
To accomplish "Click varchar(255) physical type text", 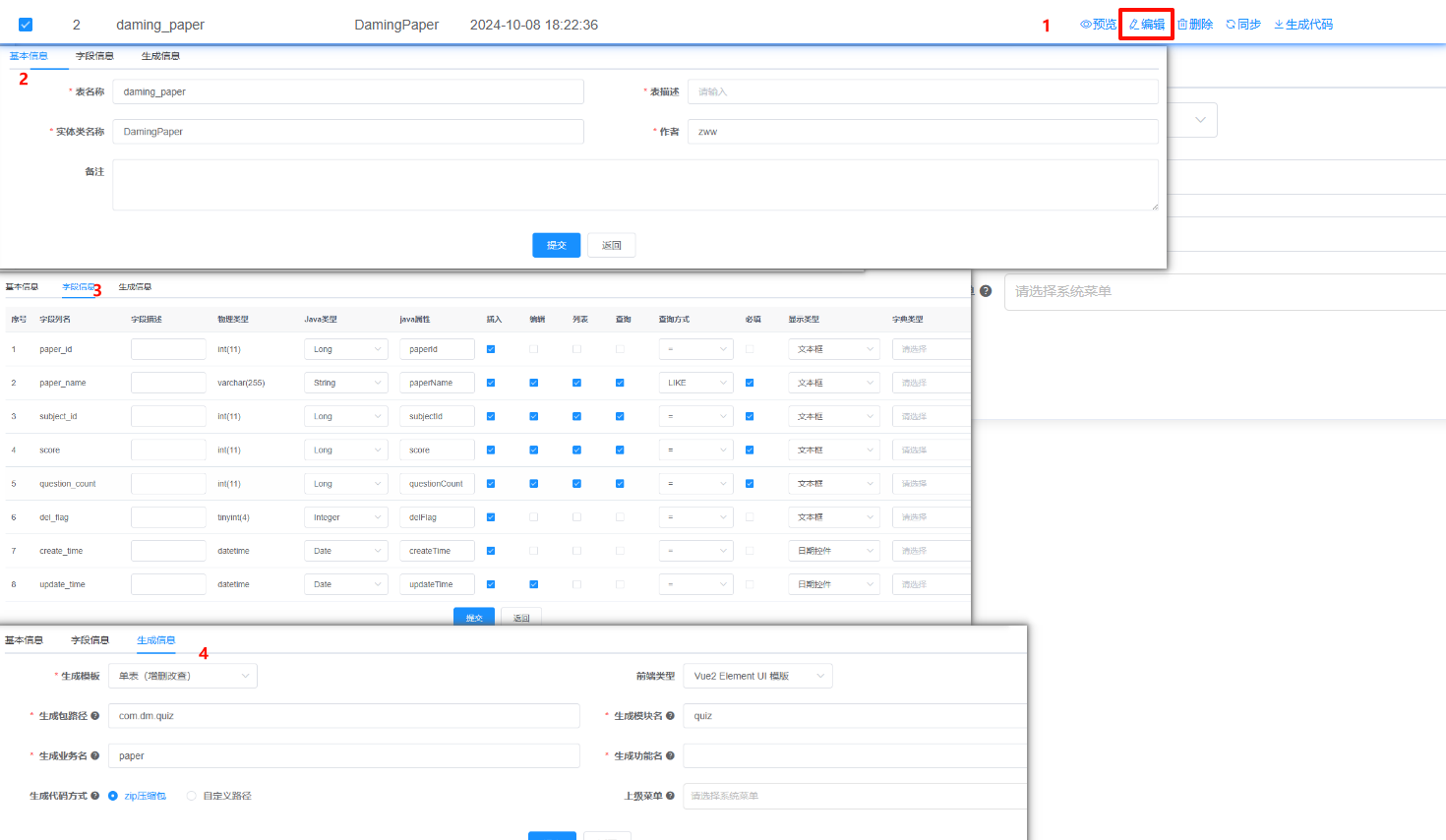I will (241, 383).
